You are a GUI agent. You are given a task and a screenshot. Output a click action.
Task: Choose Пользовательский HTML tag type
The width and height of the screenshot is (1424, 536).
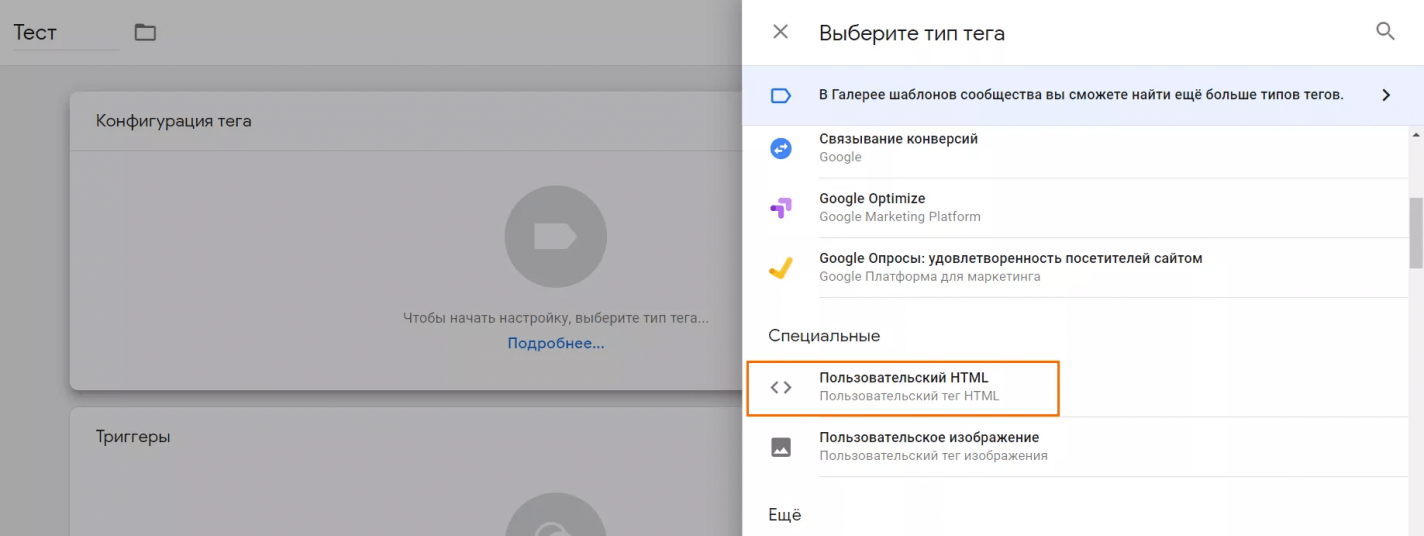(x=1075, y=387)
